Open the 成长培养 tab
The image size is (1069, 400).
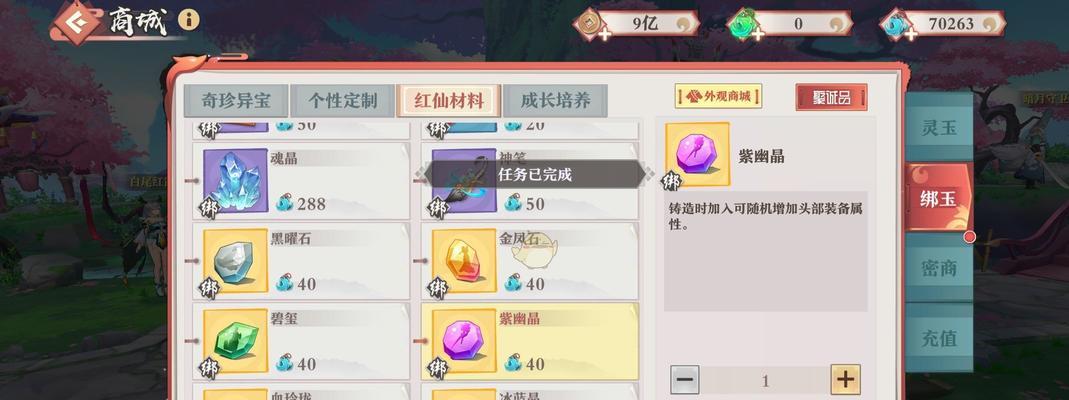pos(556,102)
